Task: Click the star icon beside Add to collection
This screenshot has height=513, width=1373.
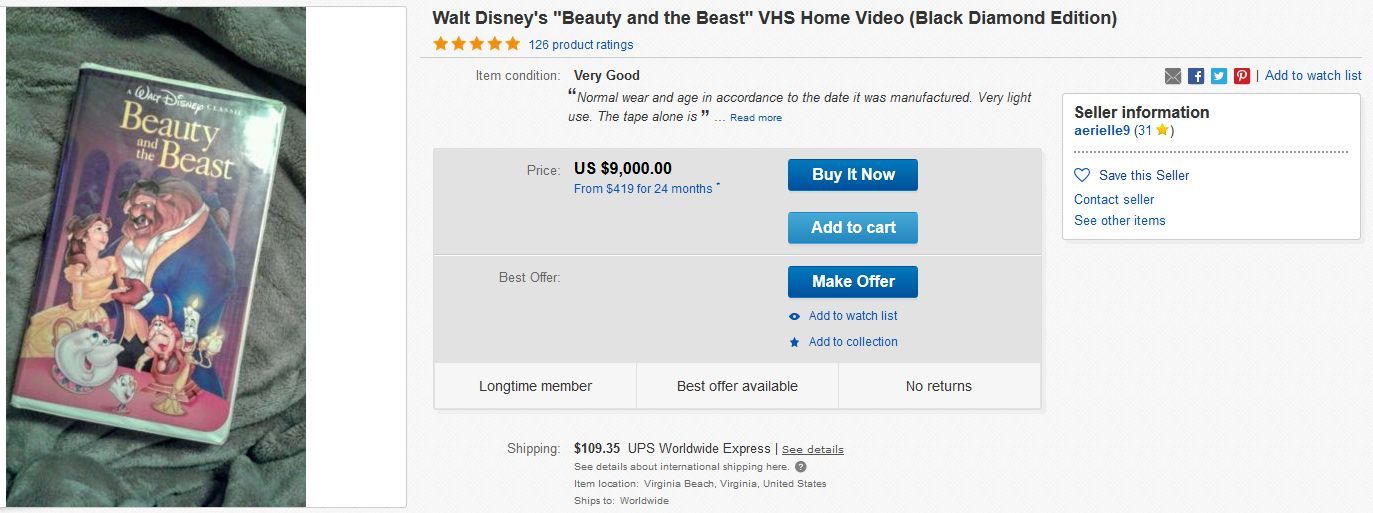Action: [795, 342]
